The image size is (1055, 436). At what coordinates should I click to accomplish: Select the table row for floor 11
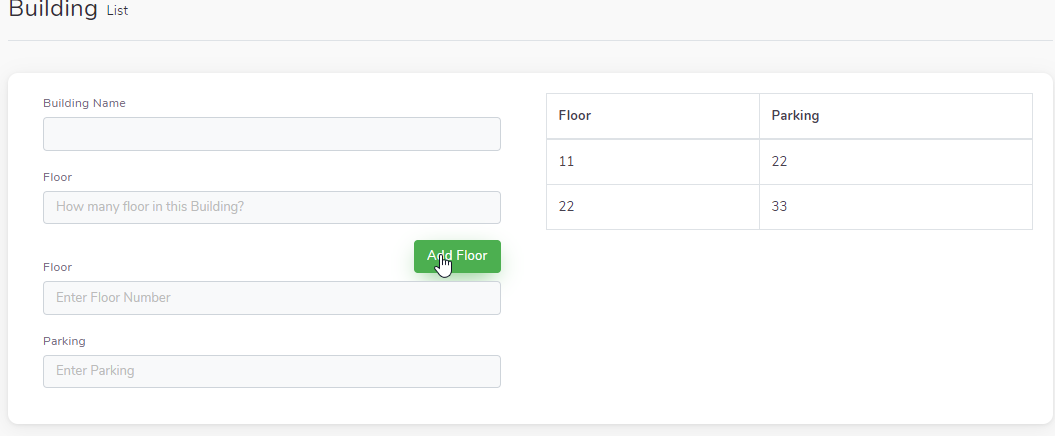(x=789, y=162)
